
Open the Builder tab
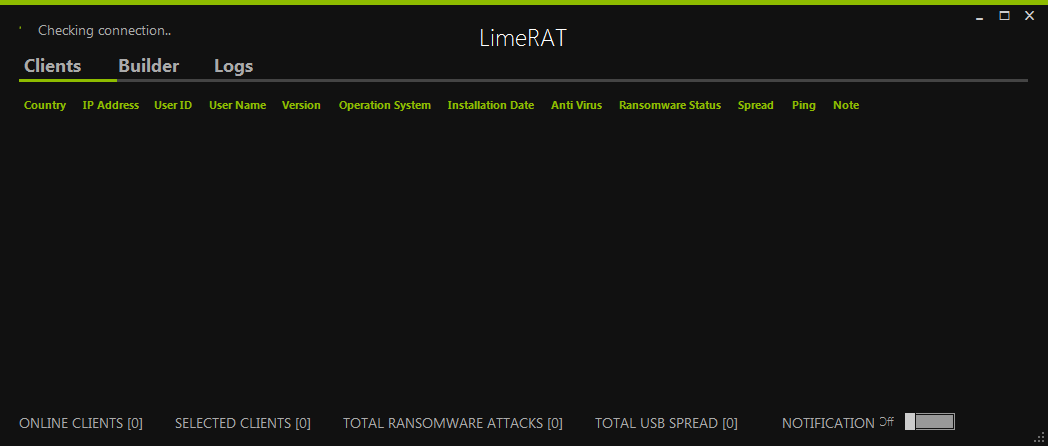coord(148,67)
